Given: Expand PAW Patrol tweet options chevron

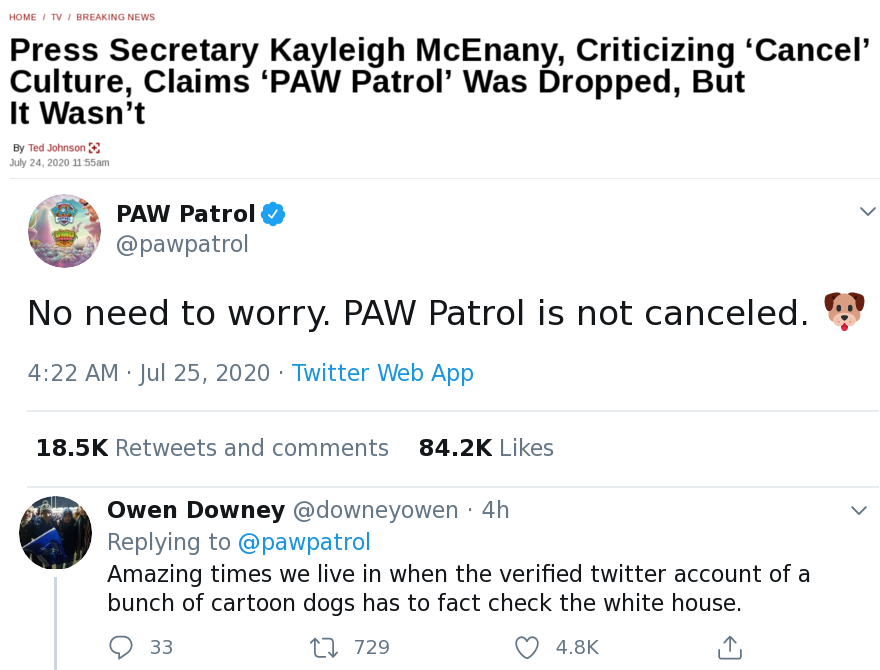Looking at the screenshot, I should click(x=868, y=211).
